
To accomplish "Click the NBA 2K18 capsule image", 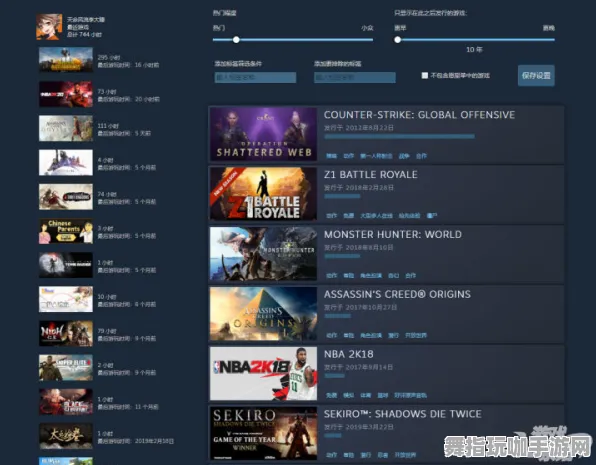I will point(263,373).
